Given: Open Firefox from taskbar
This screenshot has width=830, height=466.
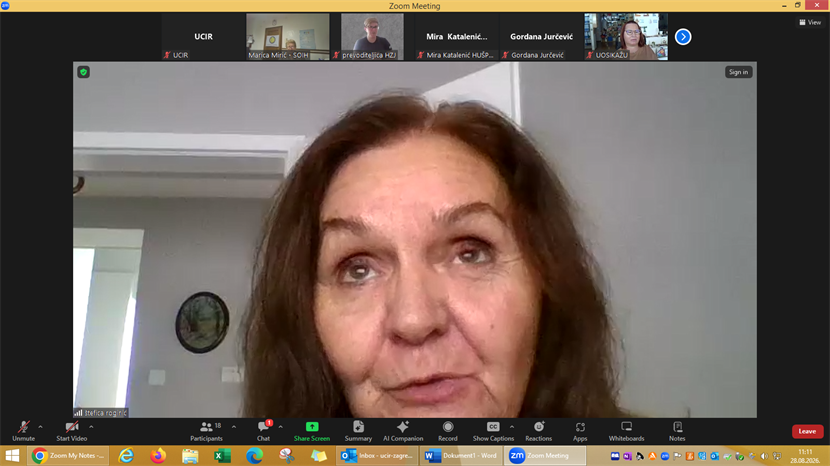Looking at the screenshot, I should pyautogui.click(x=158, y=455).
